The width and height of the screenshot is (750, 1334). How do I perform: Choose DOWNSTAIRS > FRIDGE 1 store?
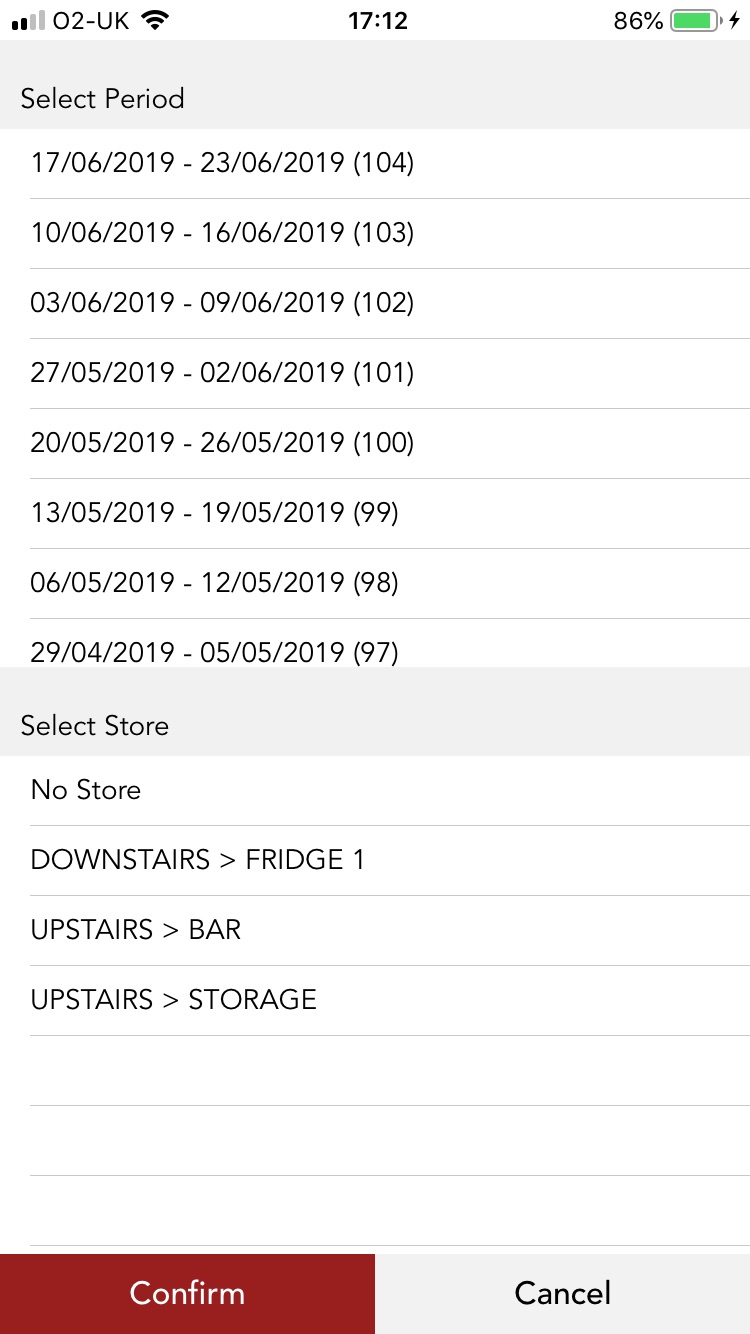pos(198,860)
